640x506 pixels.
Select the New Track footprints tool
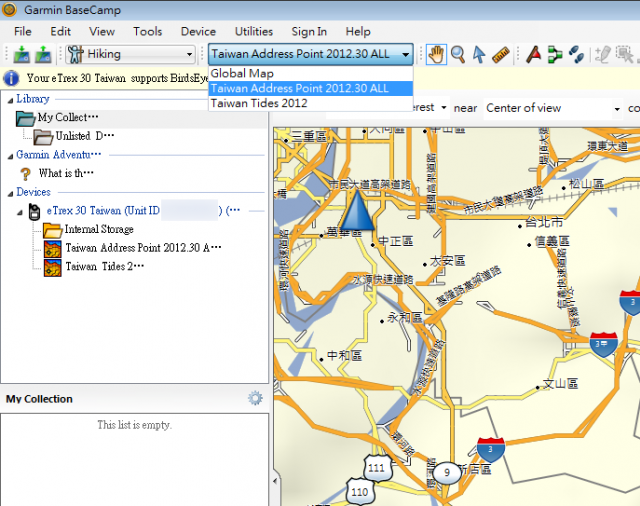pyautogui.click(x=576, y=54)
